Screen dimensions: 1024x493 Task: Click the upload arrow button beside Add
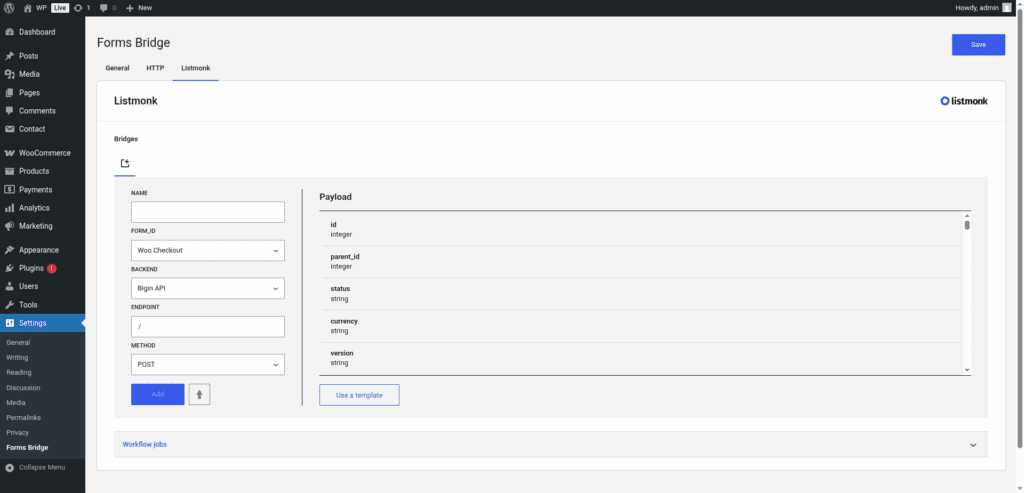199,394
